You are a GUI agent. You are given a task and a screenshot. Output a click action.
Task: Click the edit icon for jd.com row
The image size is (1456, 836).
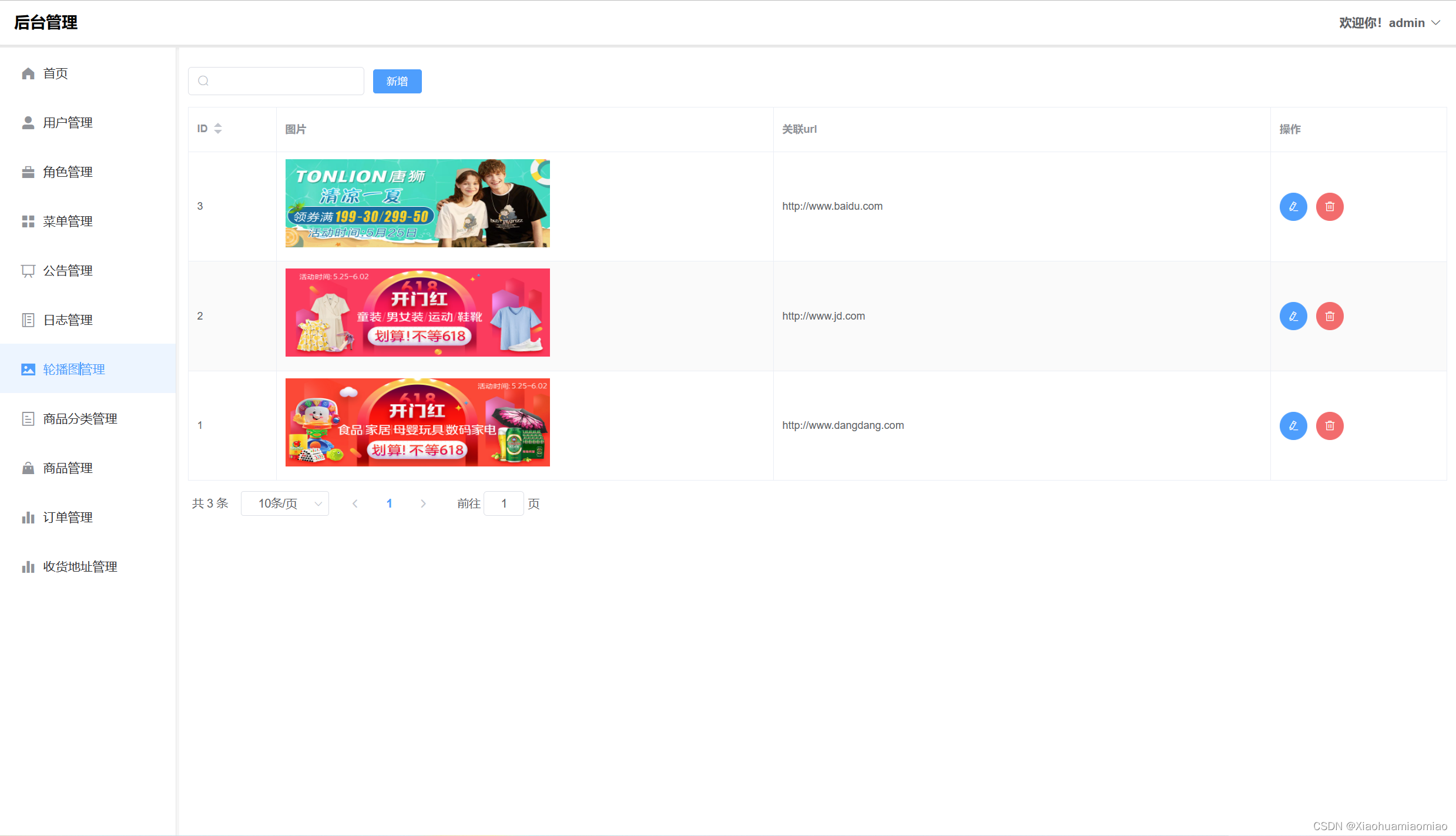(1293, 316)
